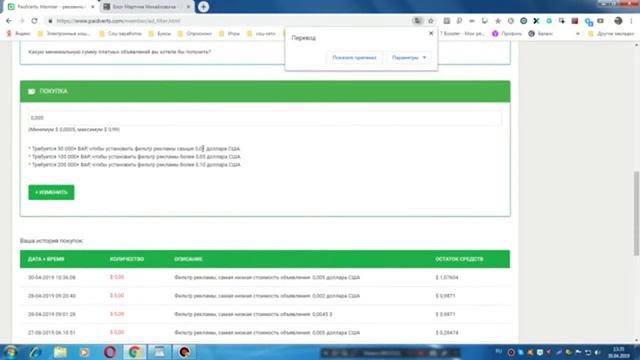Go back using the browser back arrow
This screenshot has width=640, height=360.
9,21
